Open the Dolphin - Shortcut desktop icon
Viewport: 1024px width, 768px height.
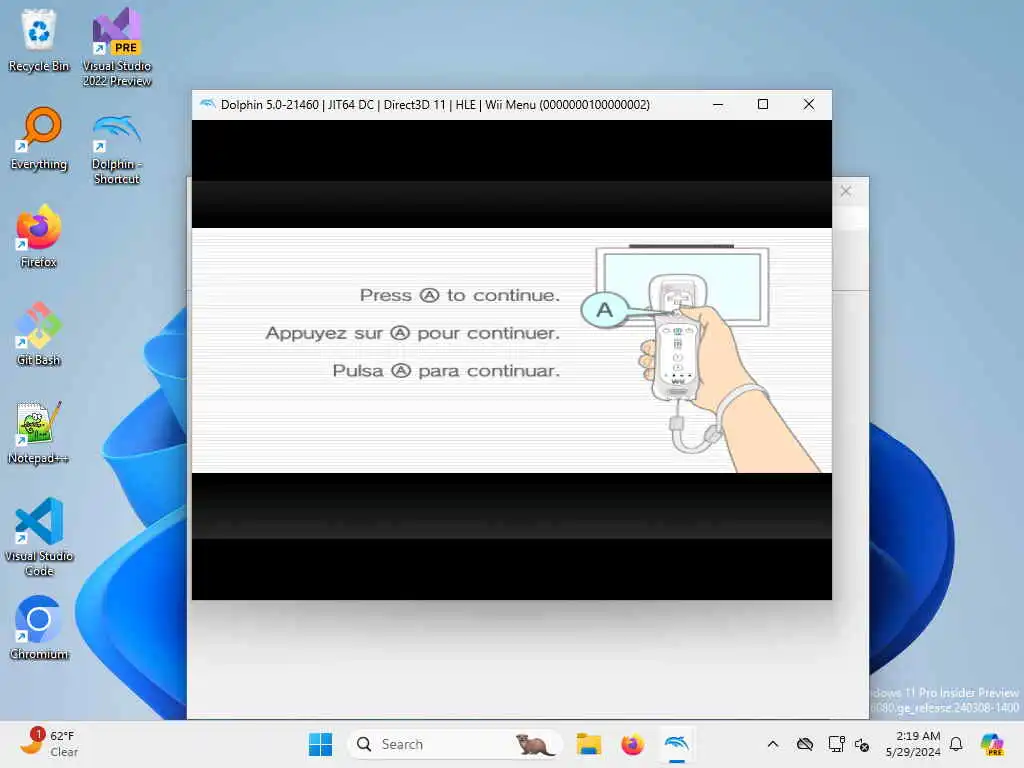[x=117, y=150]
